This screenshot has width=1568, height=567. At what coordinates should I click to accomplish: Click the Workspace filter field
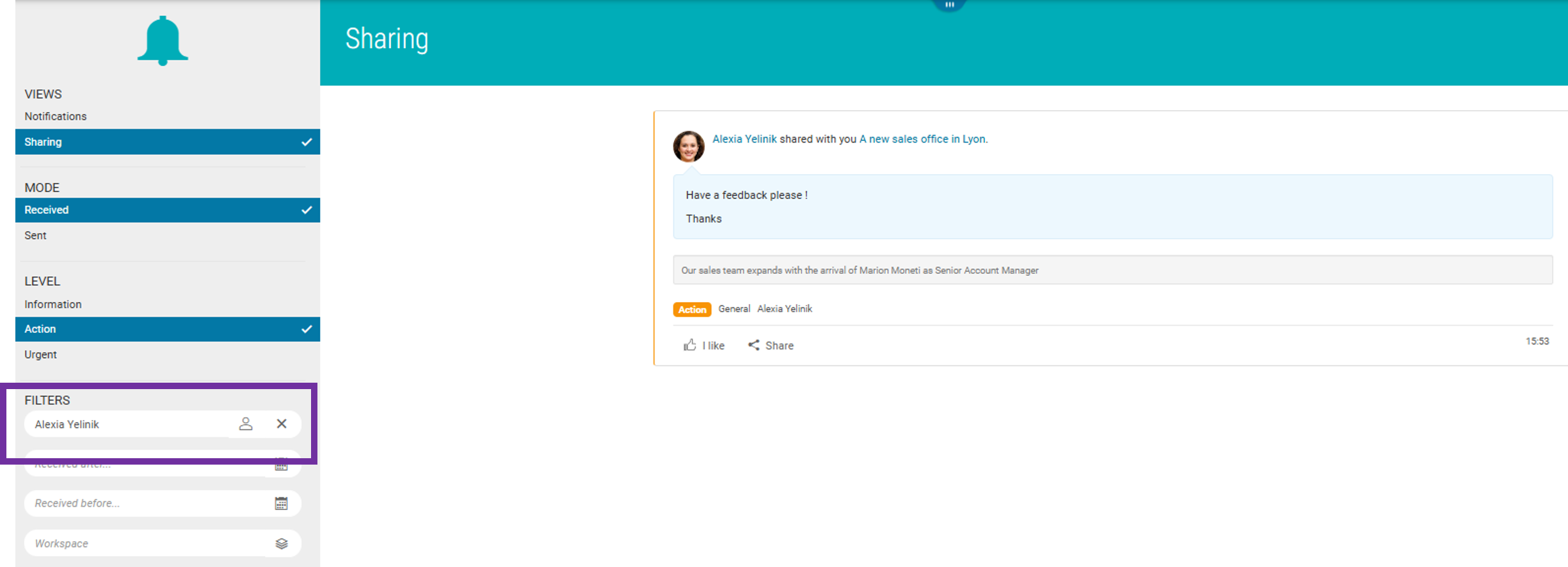coord(163,543)
